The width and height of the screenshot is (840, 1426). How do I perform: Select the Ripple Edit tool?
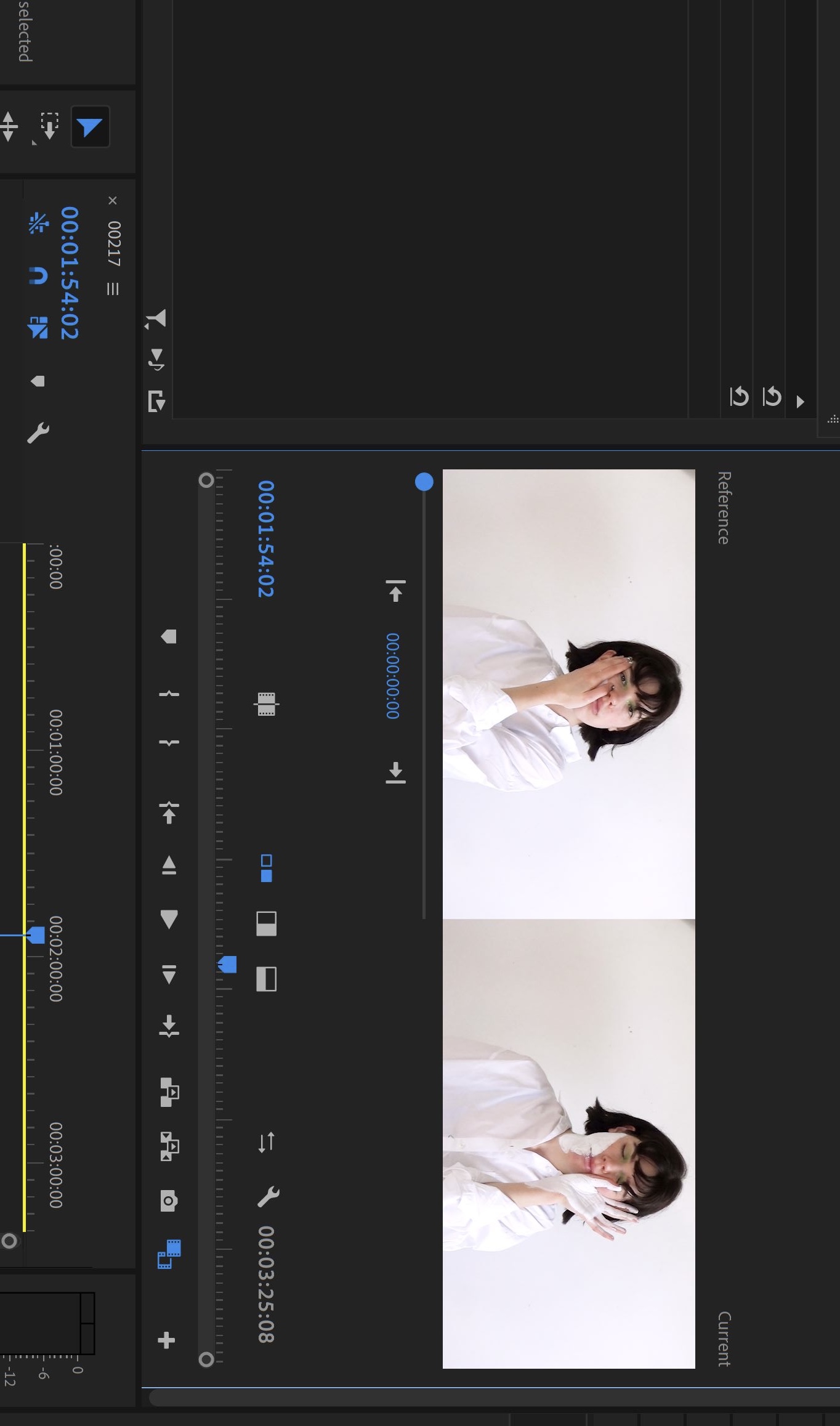[x=9, y=126]
